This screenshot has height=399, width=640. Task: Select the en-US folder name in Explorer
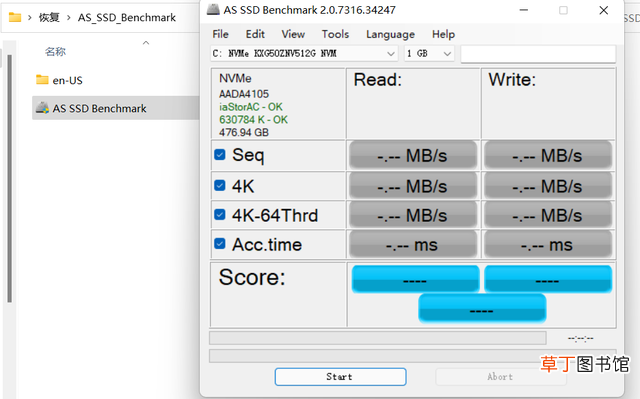68,80
